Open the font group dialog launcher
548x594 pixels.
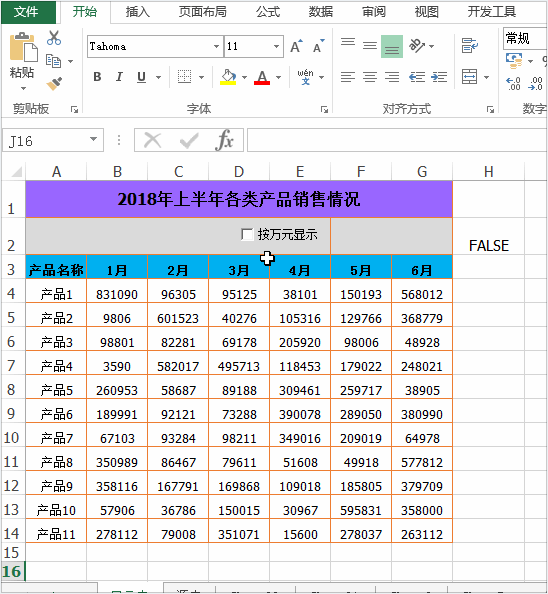[x=325, y=109]
